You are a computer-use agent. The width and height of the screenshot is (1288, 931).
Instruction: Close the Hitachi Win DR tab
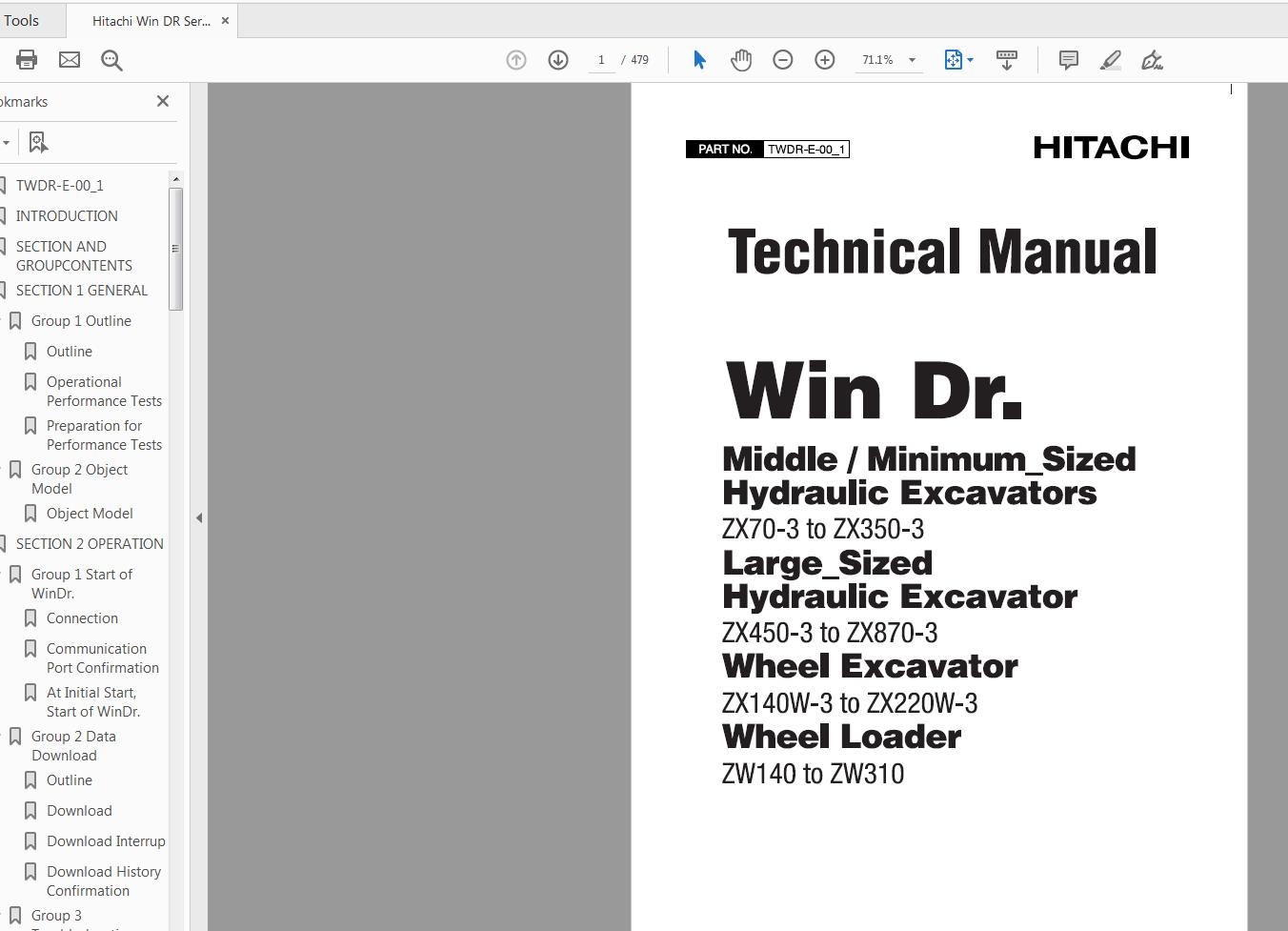pyautogui.click(x=225, y=20)
